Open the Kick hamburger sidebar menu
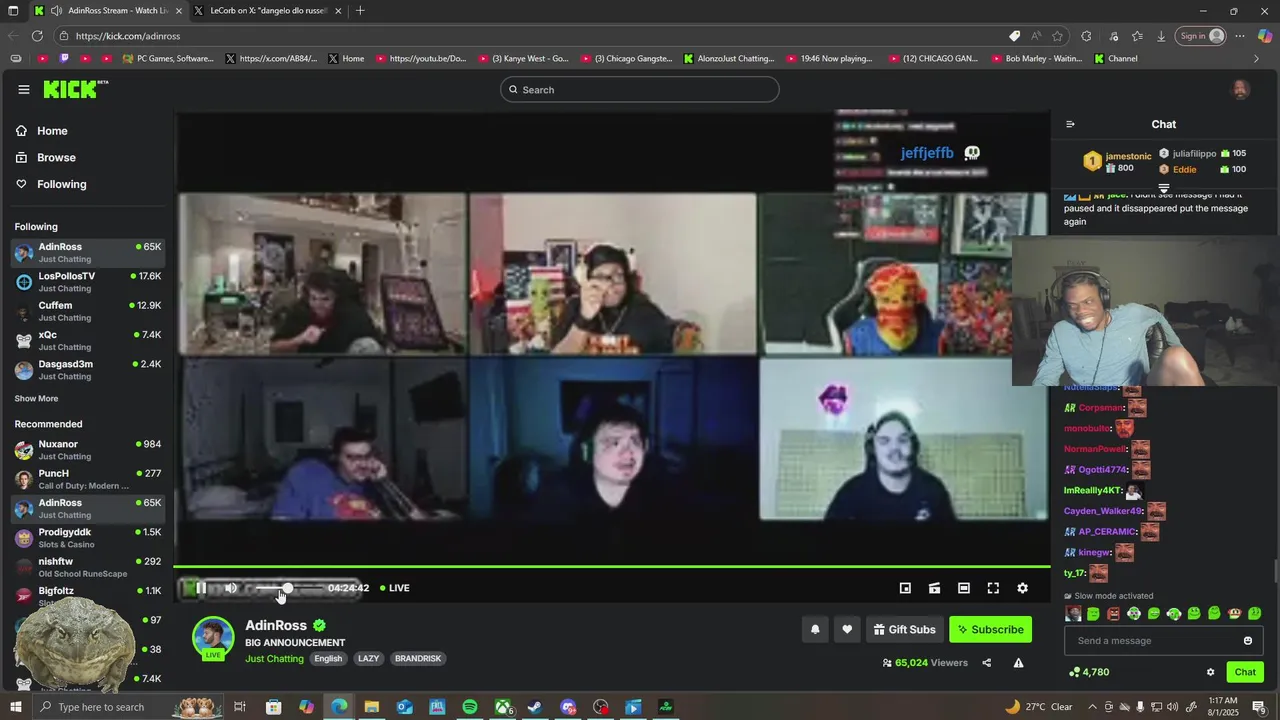This screenshot has width=1280, height=720. point(23,89)
